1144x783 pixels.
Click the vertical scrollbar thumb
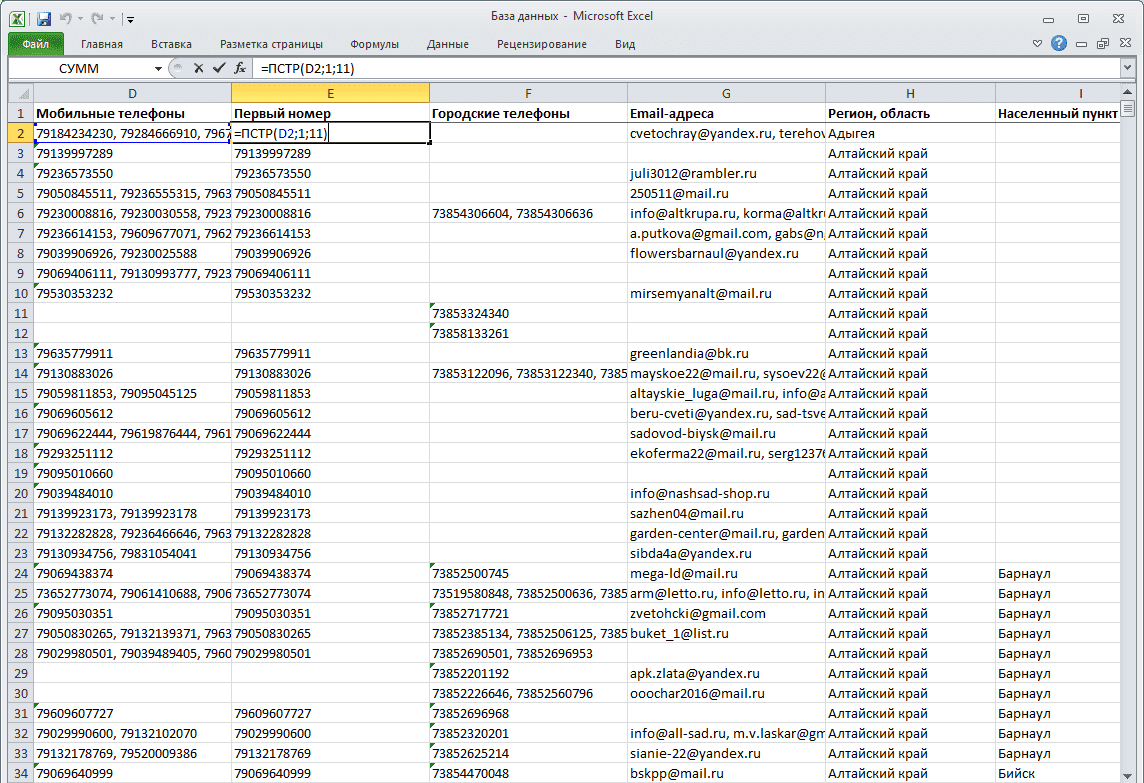tap(1128, 109)
